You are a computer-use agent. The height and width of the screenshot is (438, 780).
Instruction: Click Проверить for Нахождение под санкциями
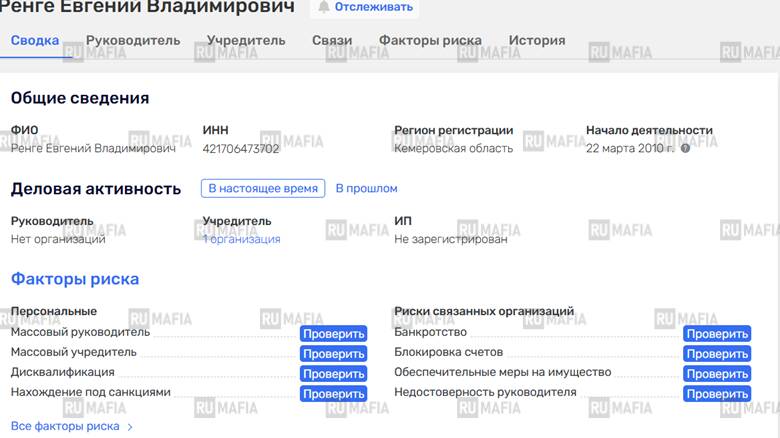[x=333, y=394]
